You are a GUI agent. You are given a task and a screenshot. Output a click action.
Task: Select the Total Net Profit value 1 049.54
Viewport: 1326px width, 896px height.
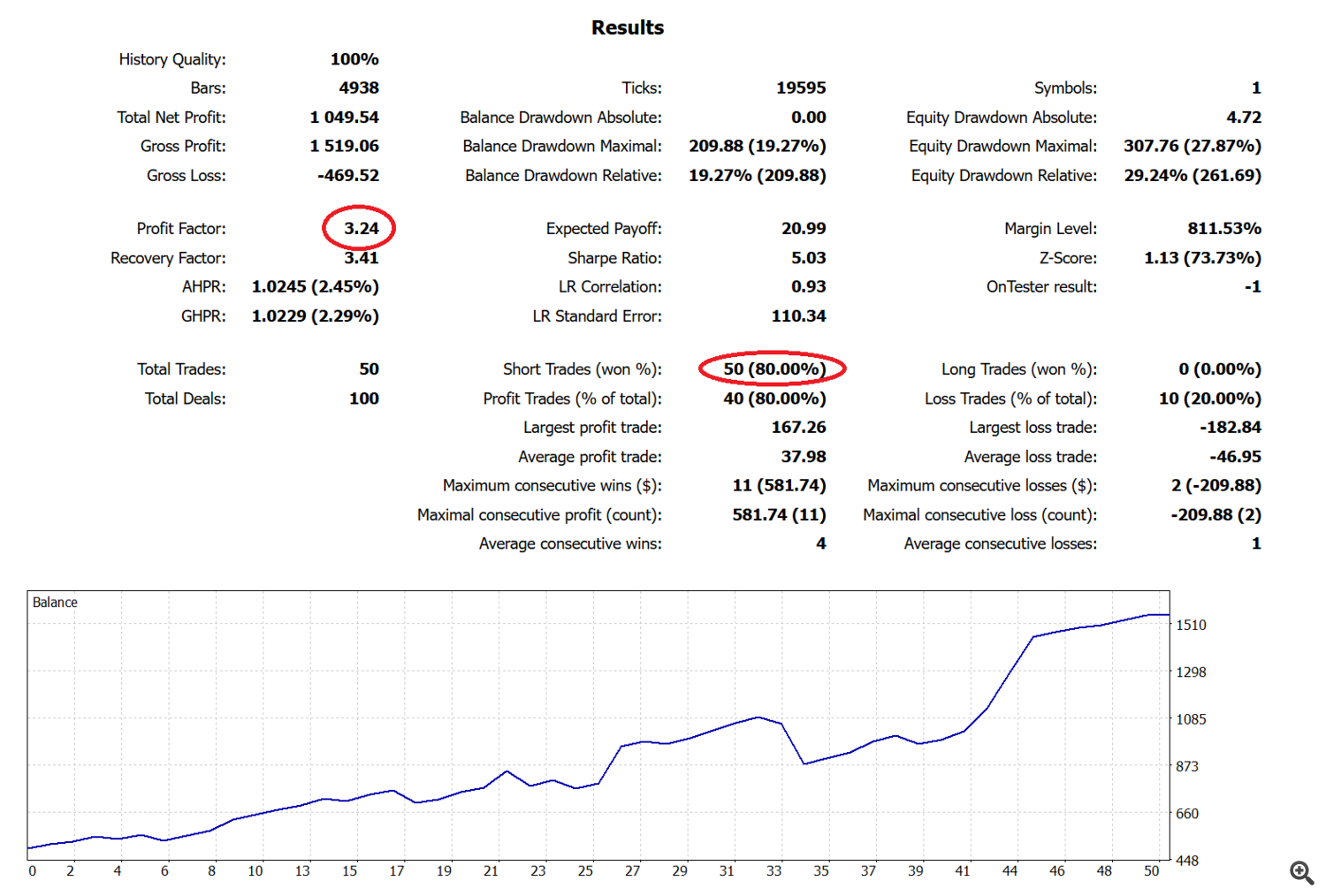coord(344,118)
